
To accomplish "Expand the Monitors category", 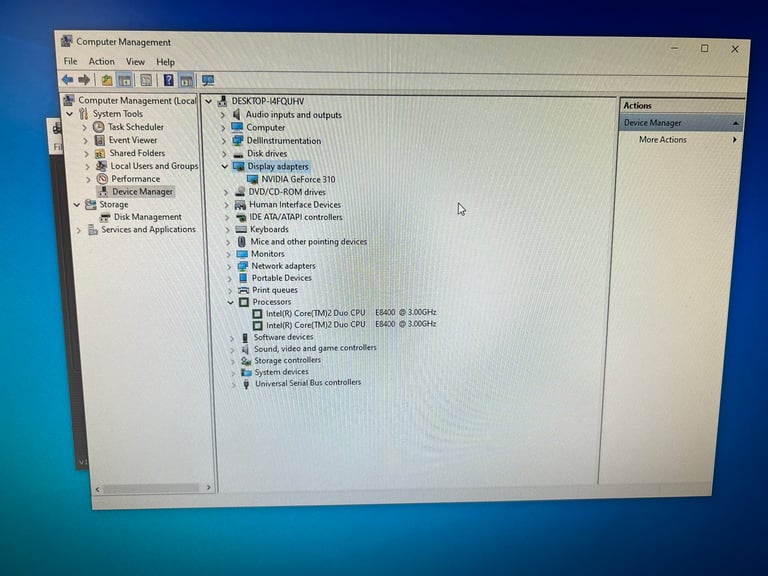I will (229, 254).
